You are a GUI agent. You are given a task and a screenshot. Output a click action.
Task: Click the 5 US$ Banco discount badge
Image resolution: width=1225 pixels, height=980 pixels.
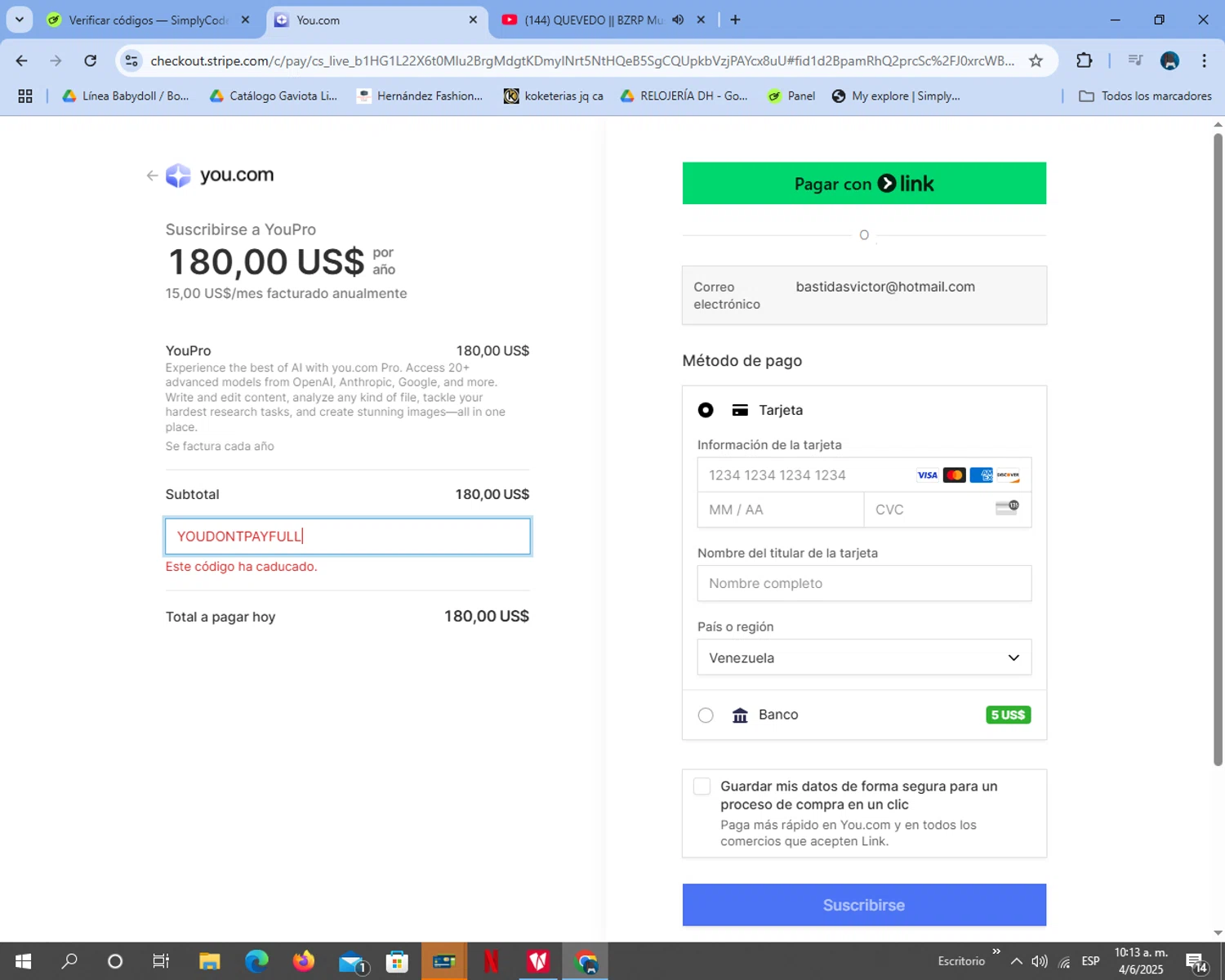(1008, 715)
